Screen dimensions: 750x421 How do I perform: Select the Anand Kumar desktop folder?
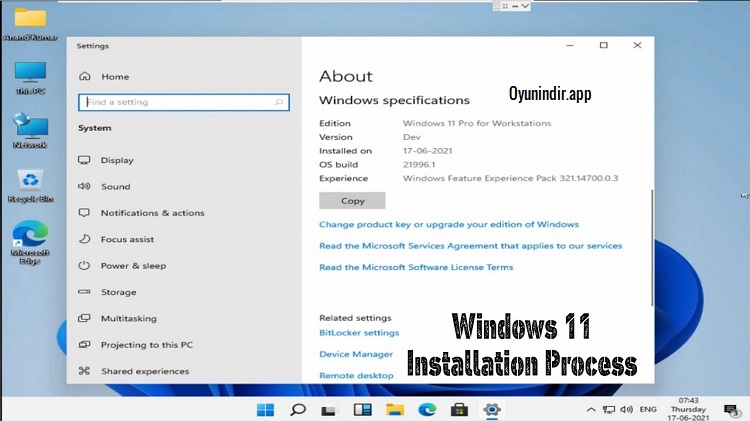[x=30, y=24]
